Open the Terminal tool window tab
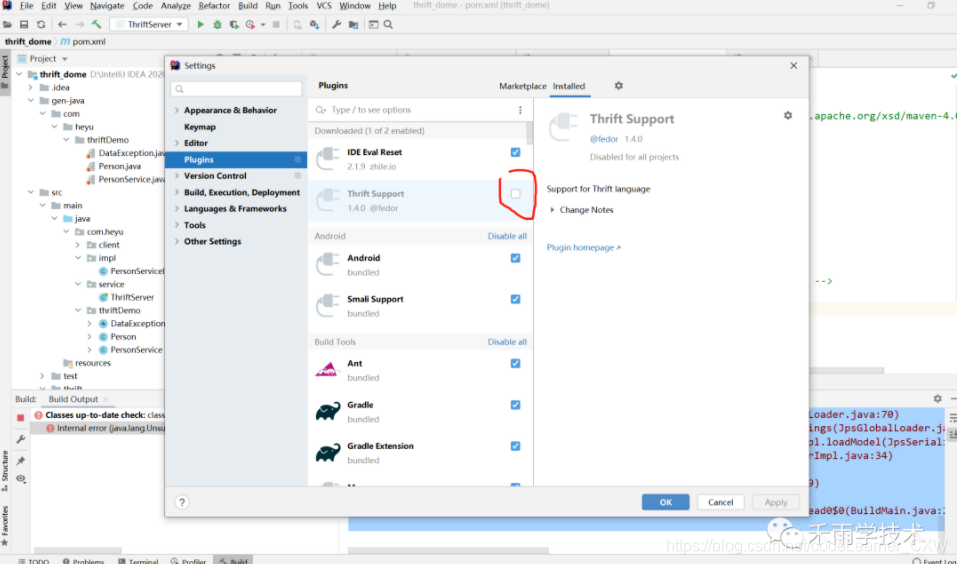Image resolution: width=957 pixels, height=564 pixels. point(139,560)
